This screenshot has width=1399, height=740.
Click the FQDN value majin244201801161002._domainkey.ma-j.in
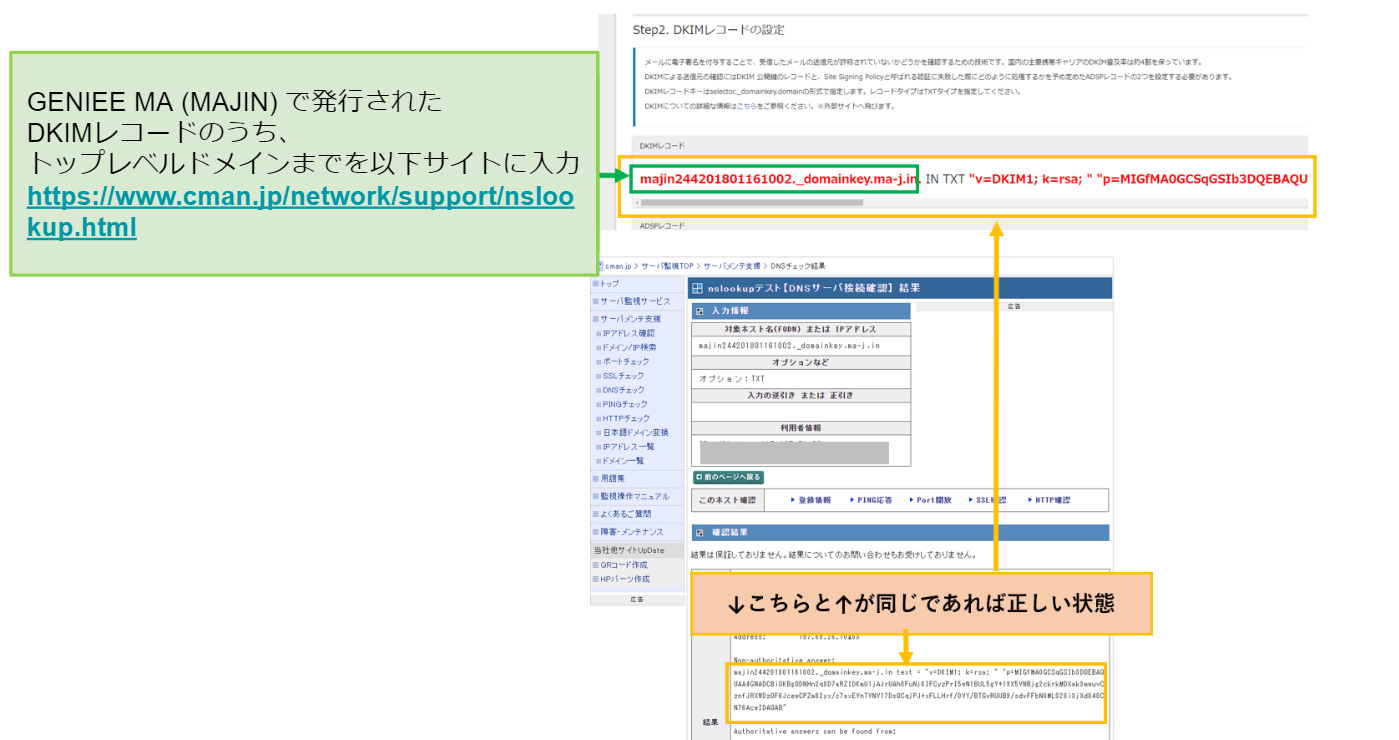(x=789, y=345)
